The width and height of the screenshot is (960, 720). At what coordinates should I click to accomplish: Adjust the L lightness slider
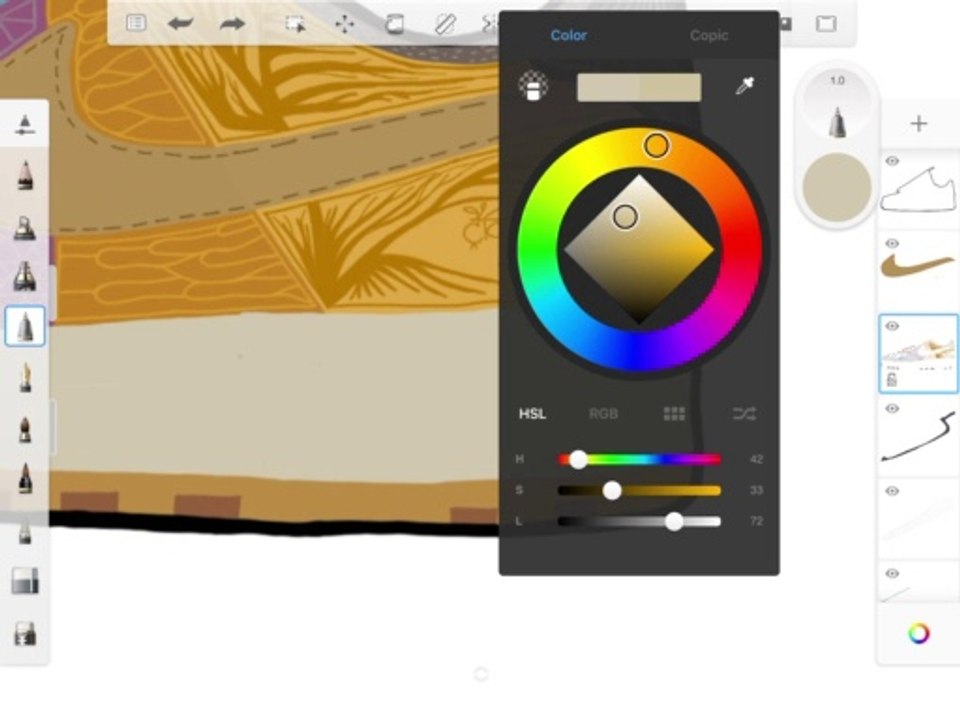(x=639, y=522)
